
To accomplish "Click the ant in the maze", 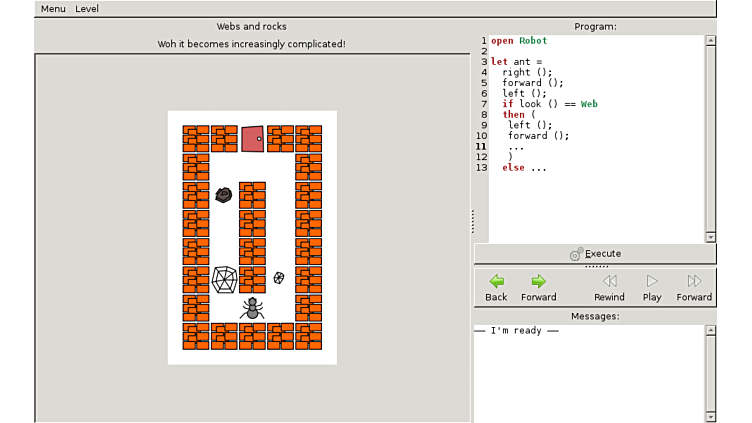I will [252, 308].
